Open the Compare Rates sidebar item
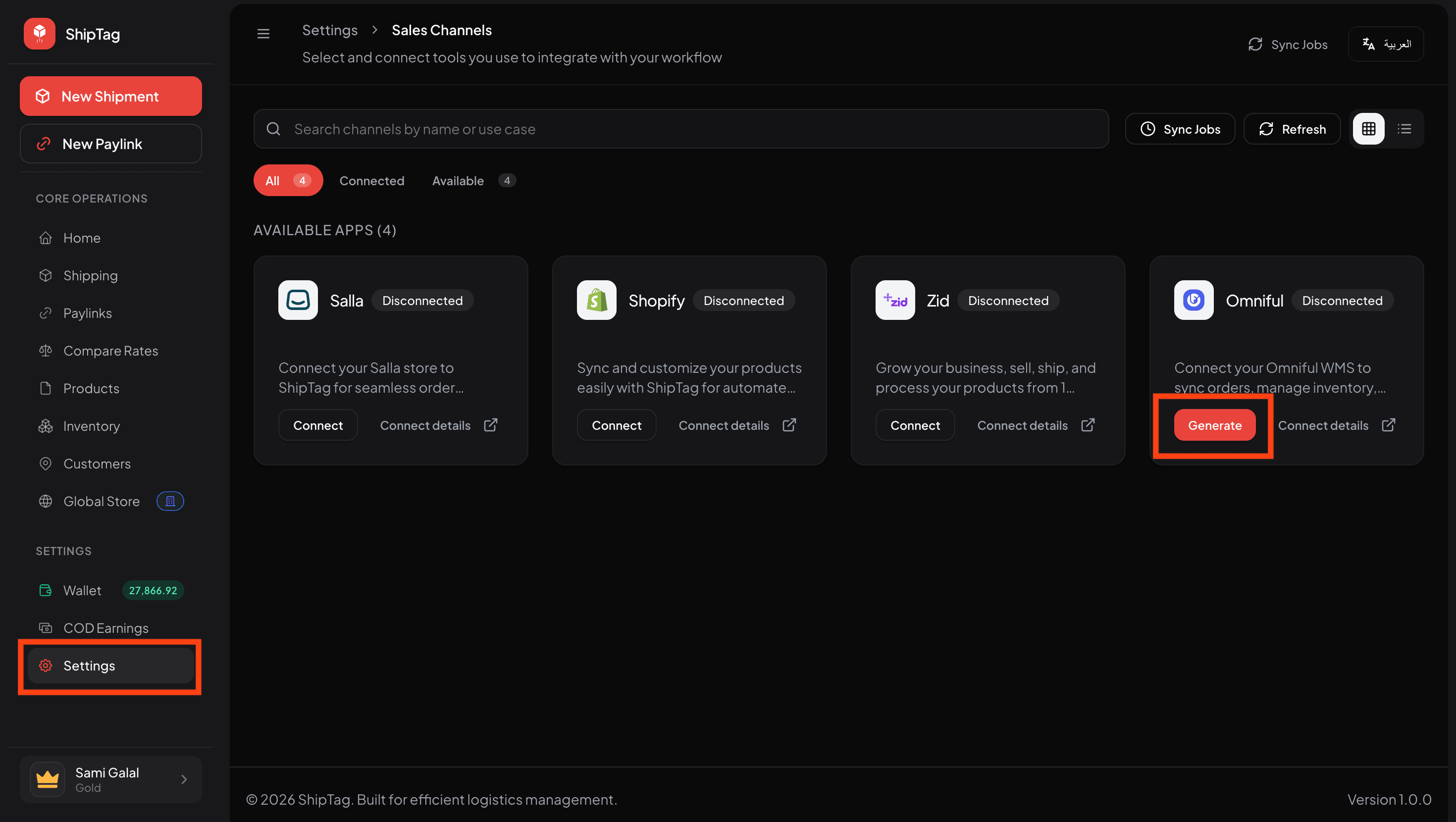This screenshot has height=822, width=1456. (x=110, y=351)
